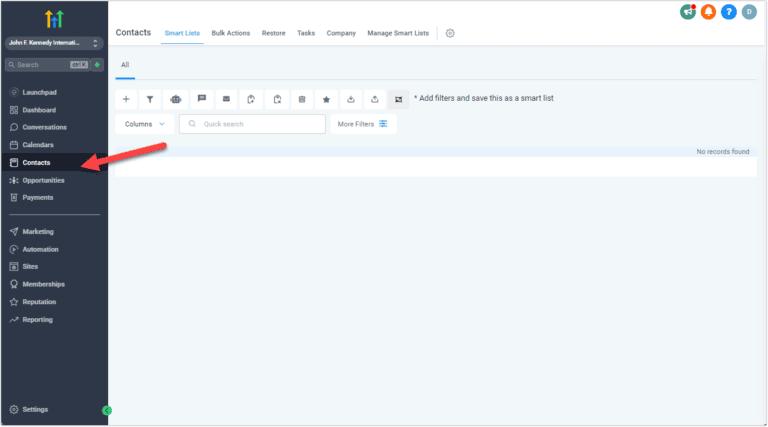Click the import contacts upload icon
This screenshot has width=768, height=427.
[x=375, y=99]
